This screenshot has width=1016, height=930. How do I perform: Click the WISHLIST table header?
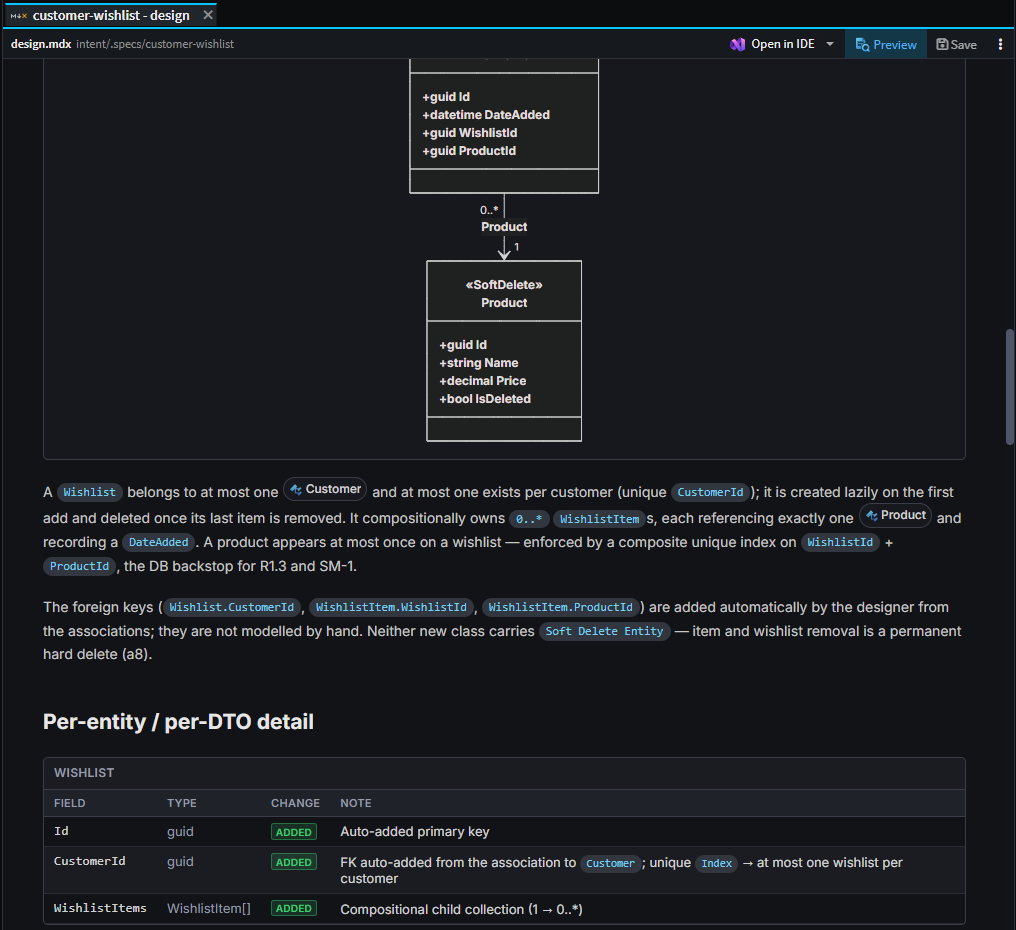(84, 773)
